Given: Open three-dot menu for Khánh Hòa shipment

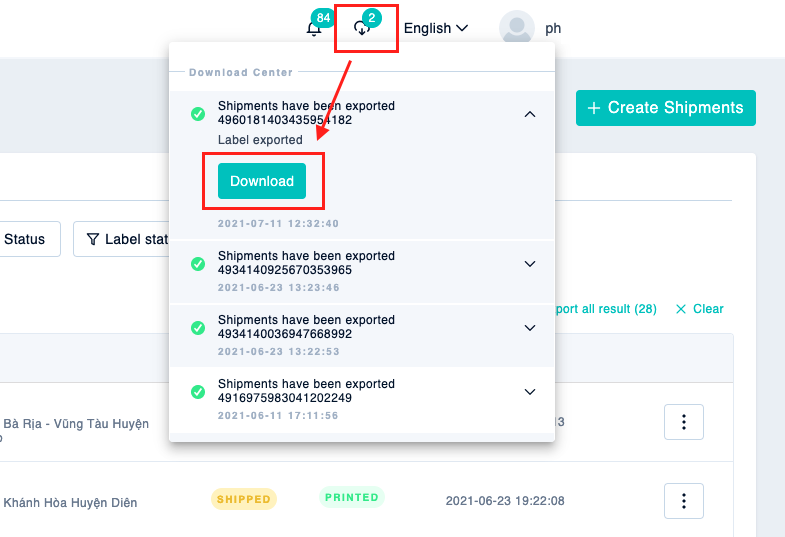Looking at the screenshot, I should tap(684, 501).
